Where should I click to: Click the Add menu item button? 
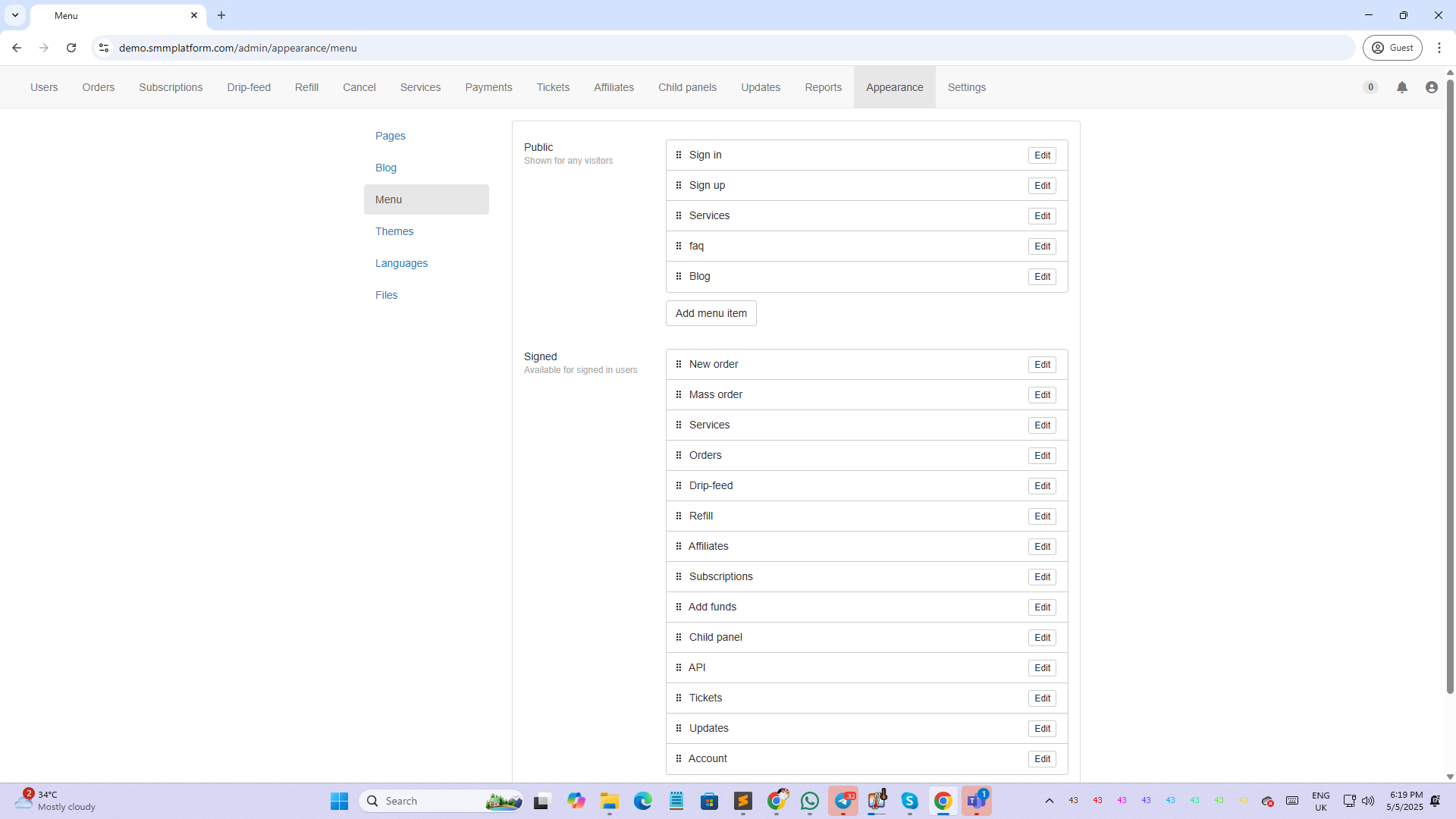pyautogui.click(x=711, y=313)
